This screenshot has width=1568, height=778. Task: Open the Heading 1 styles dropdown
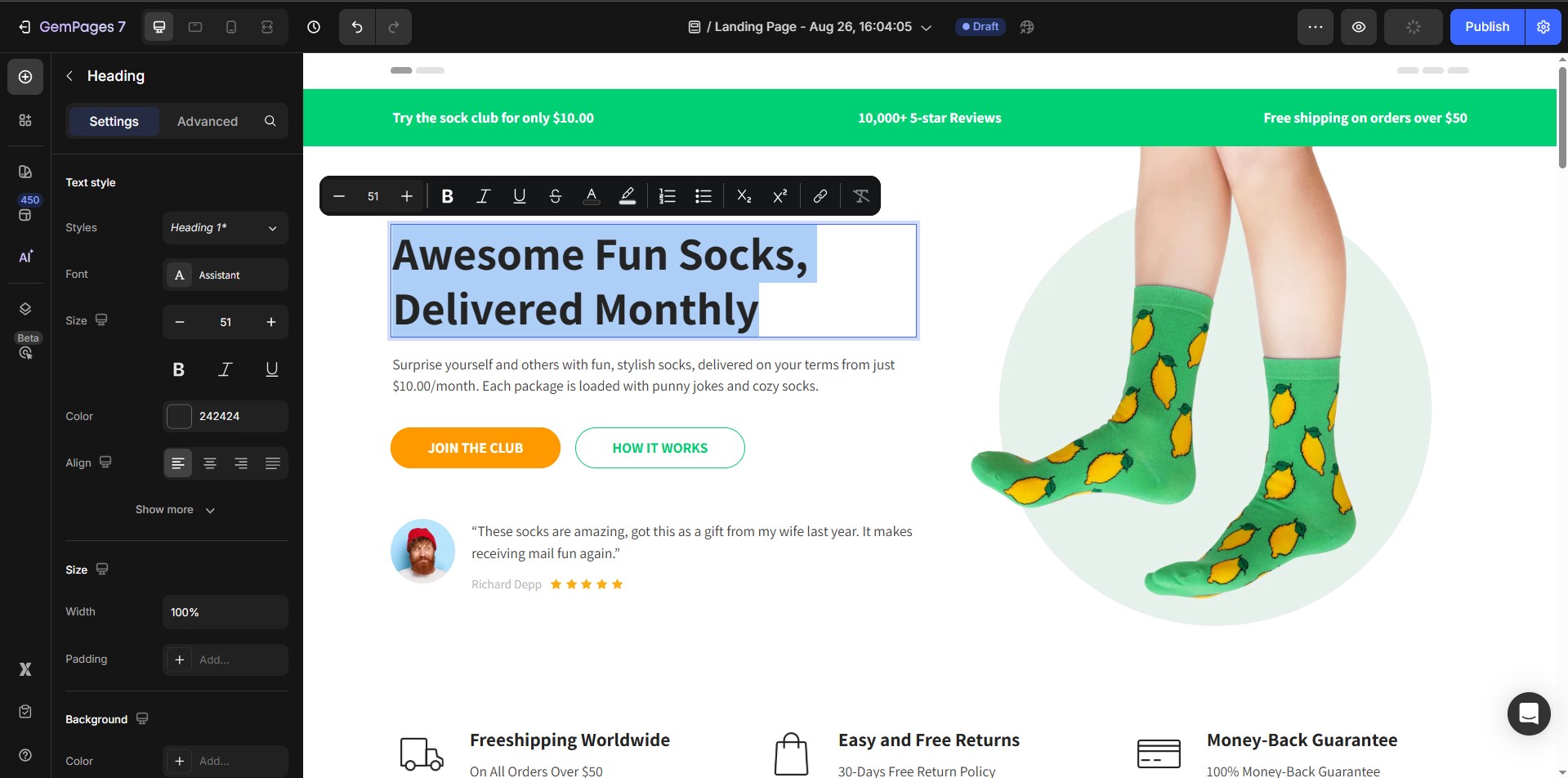[x=225, y=227]
